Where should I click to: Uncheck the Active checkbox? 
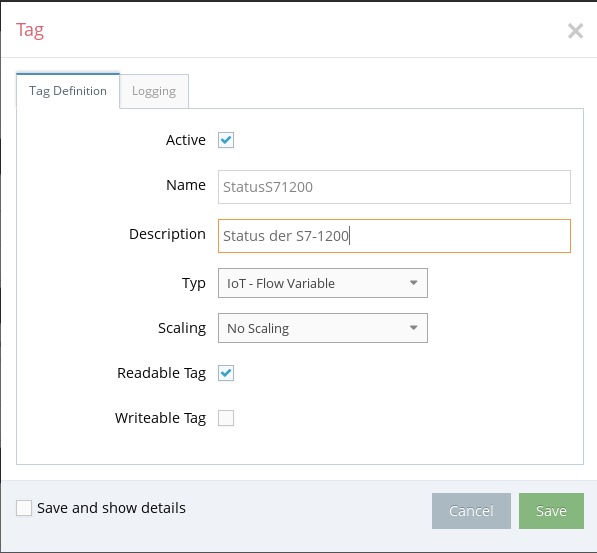pyautogui.click(x=226, y=140)
